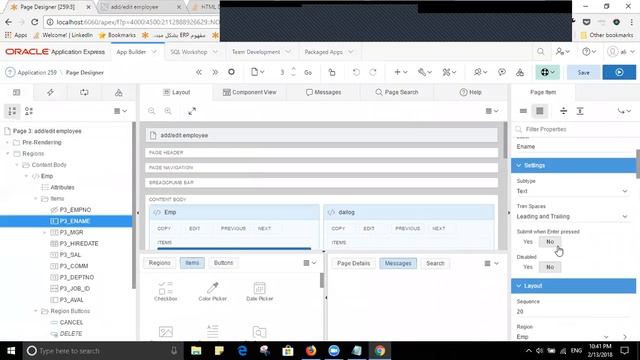Click the page lock icon
Image resolution: width=640 pixels, height=360 pixels.
point(332,72)
